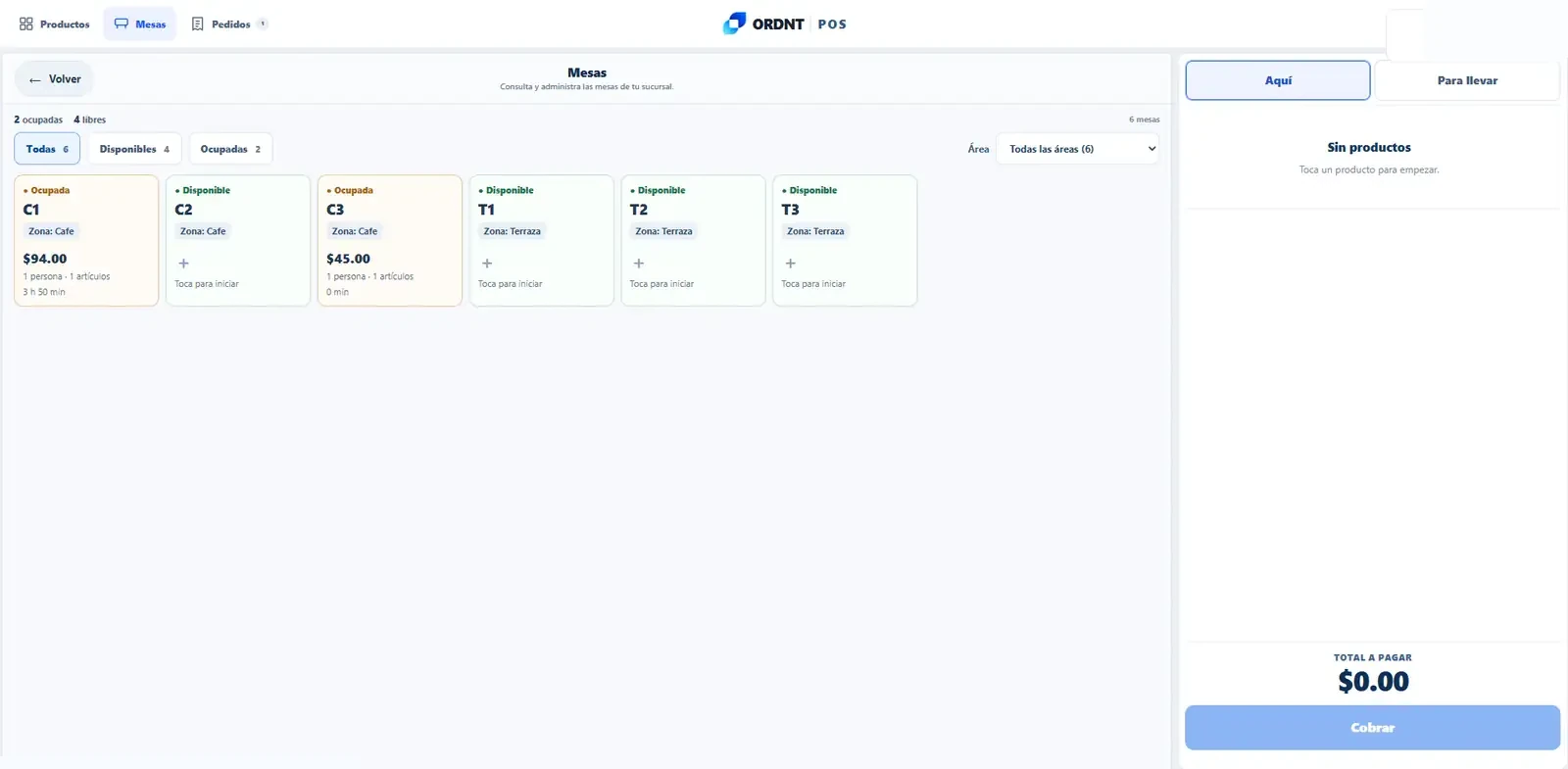
Task: Filter tables by Todas
Action: coord(47,149)
